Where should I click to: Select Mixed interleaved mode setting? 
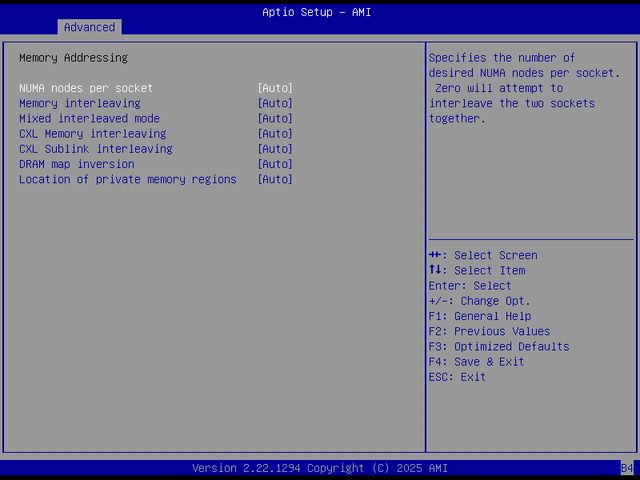point(89,118)
